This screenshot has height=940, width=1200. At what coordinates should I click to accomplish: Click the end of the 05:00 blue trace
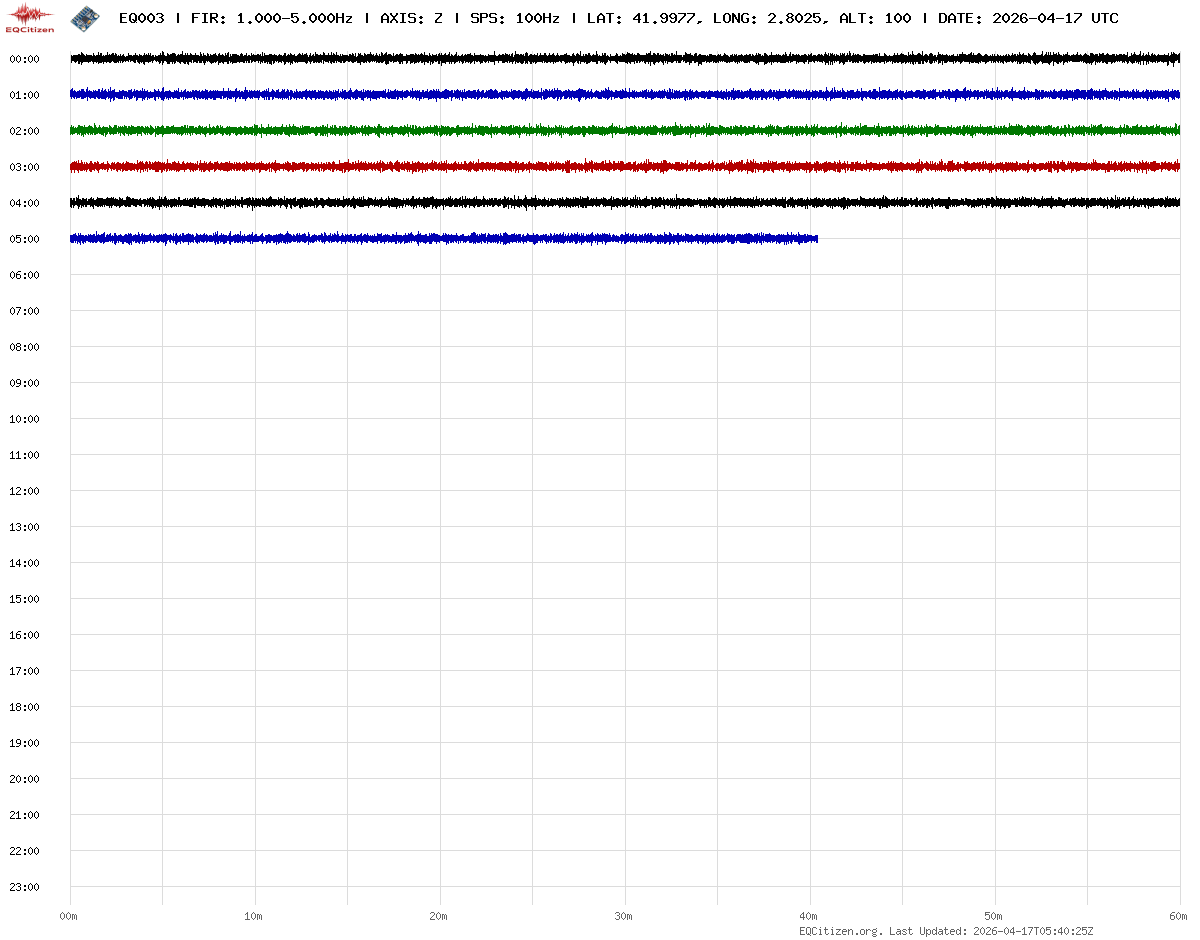[814, 238]
